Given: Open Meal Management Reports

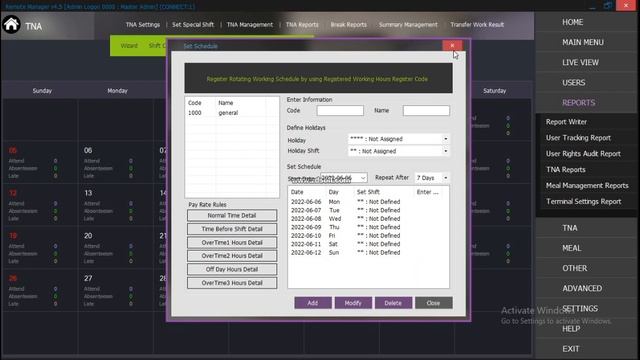Looking at the screenshot, I should point(587,185).
